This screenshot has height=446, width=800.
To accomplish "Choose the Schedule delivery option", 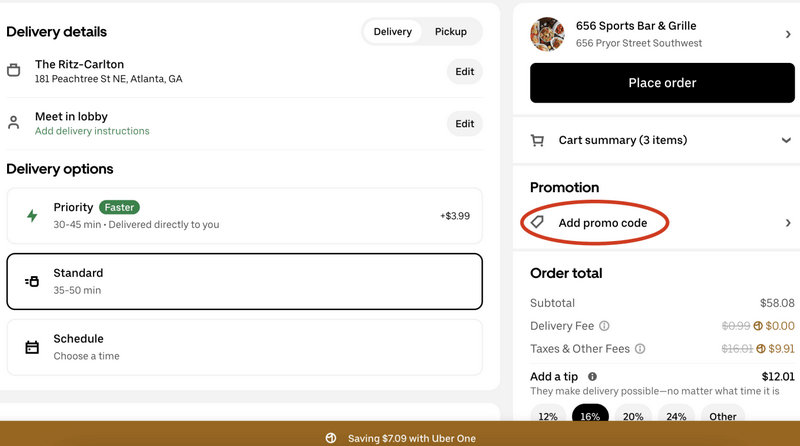I will pyautogui.click(x=244, y=347).
